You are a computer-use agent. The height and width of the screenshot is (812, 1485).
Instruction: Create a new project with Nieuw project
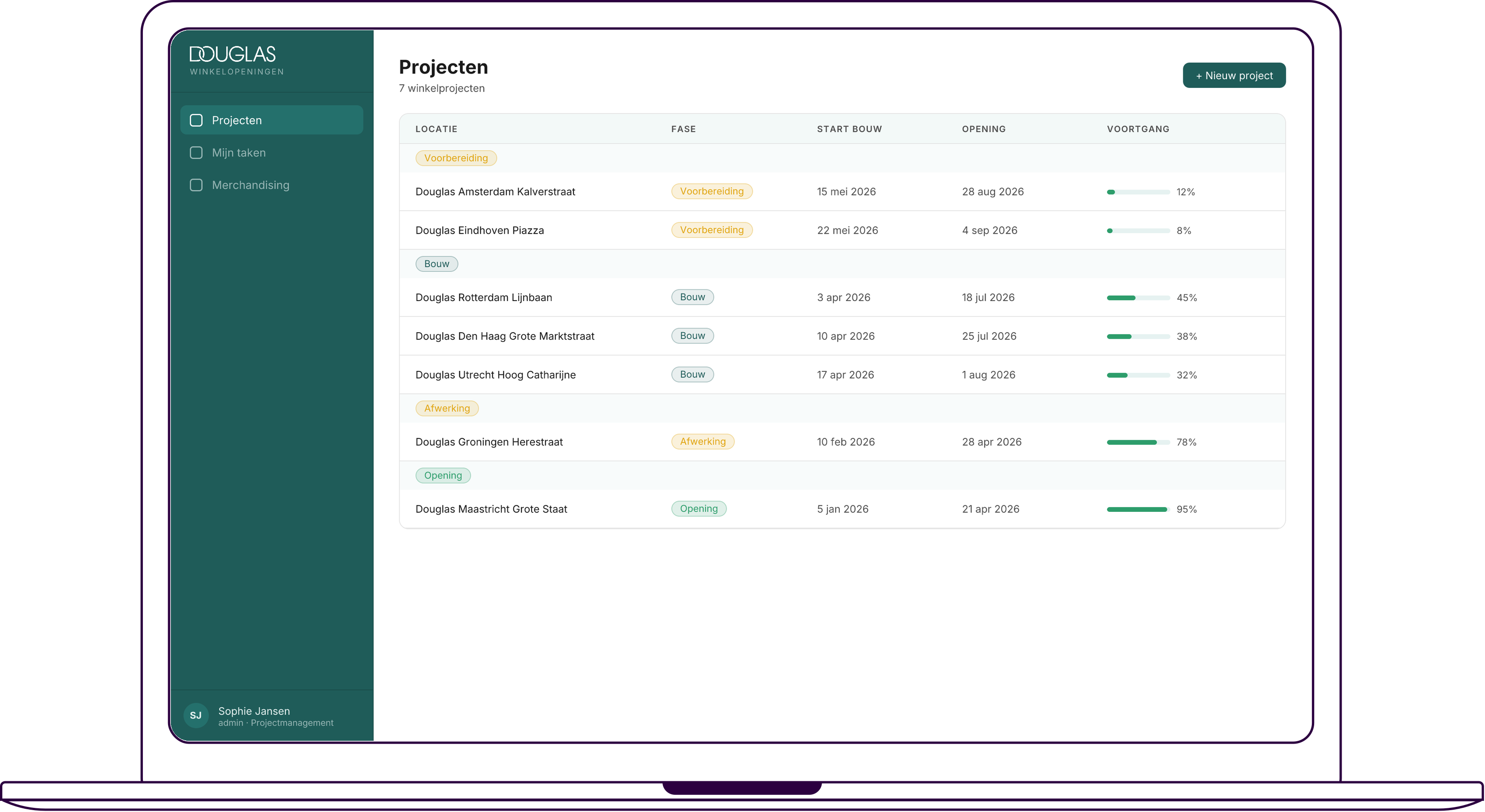coord(1234,75)
